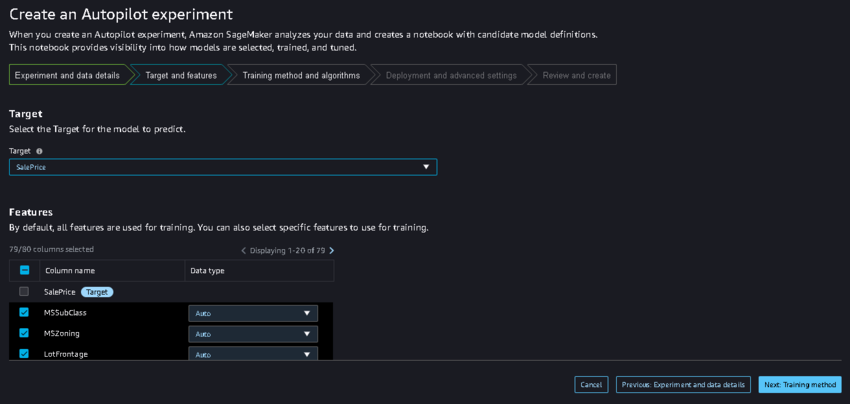
Task: Check the SalePrice column checkbox
Action: [x=24, y=292]
